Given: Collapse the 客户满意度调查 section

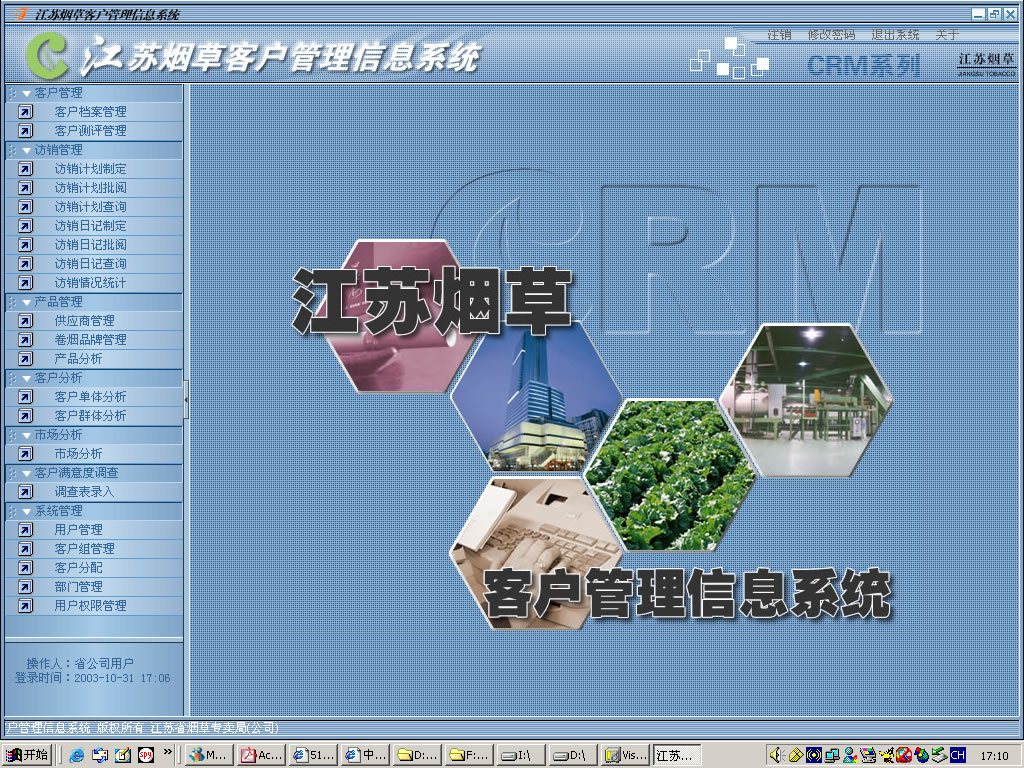Looking at the screenshot, I should (27, 473).
